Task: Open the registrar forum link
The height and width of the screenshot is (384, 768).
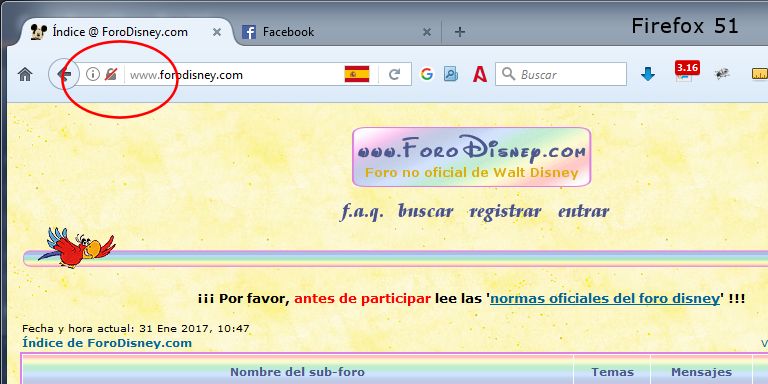Action: coord(505,212)
